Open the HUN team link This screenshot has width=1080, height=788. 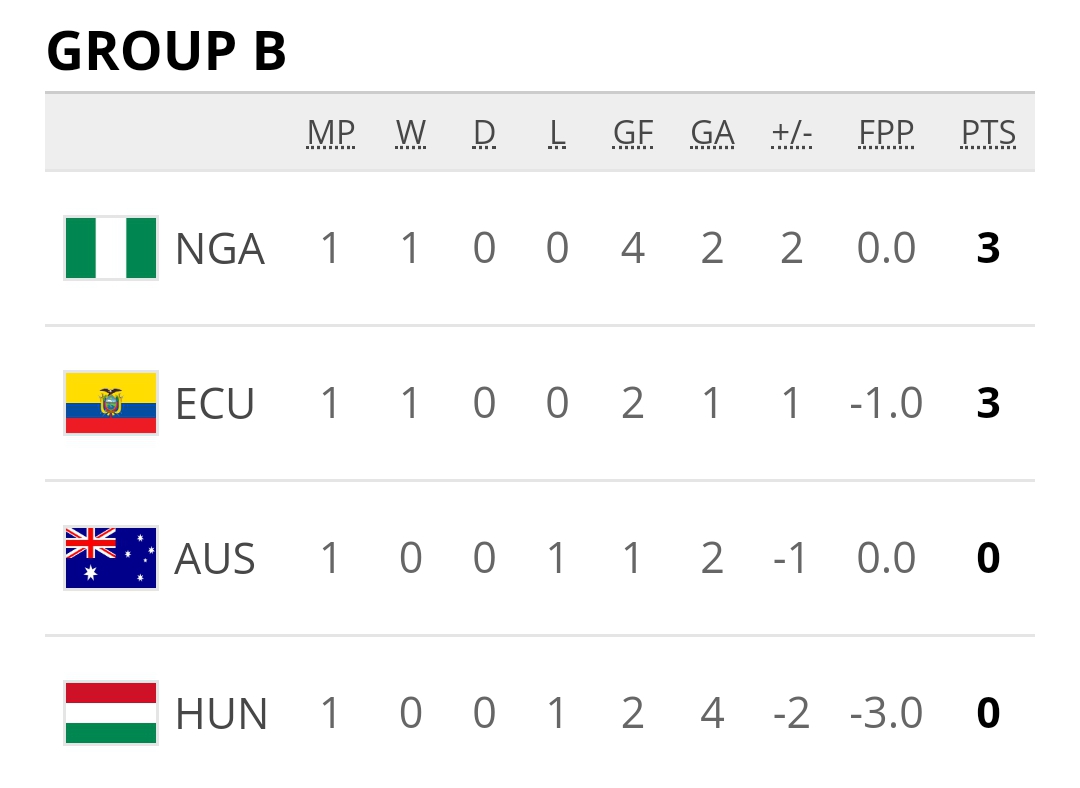click(x=221, y=714)
